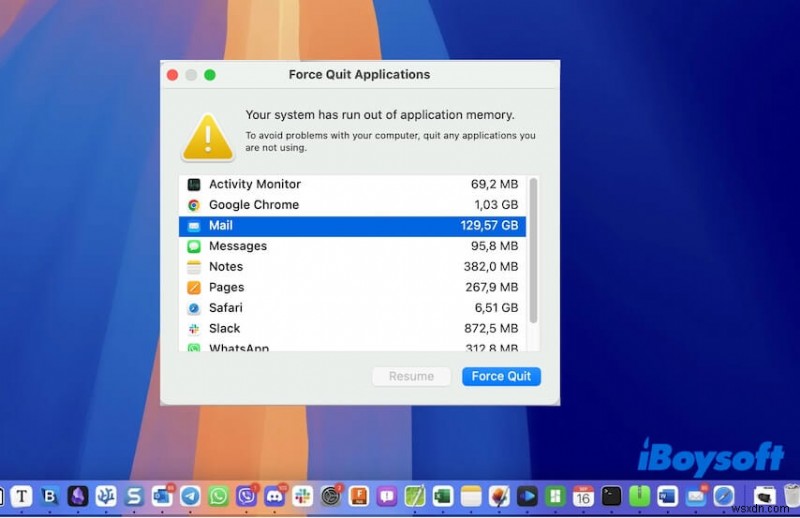Open the green pencil editor icon in the Dock

tap(415, 496)
